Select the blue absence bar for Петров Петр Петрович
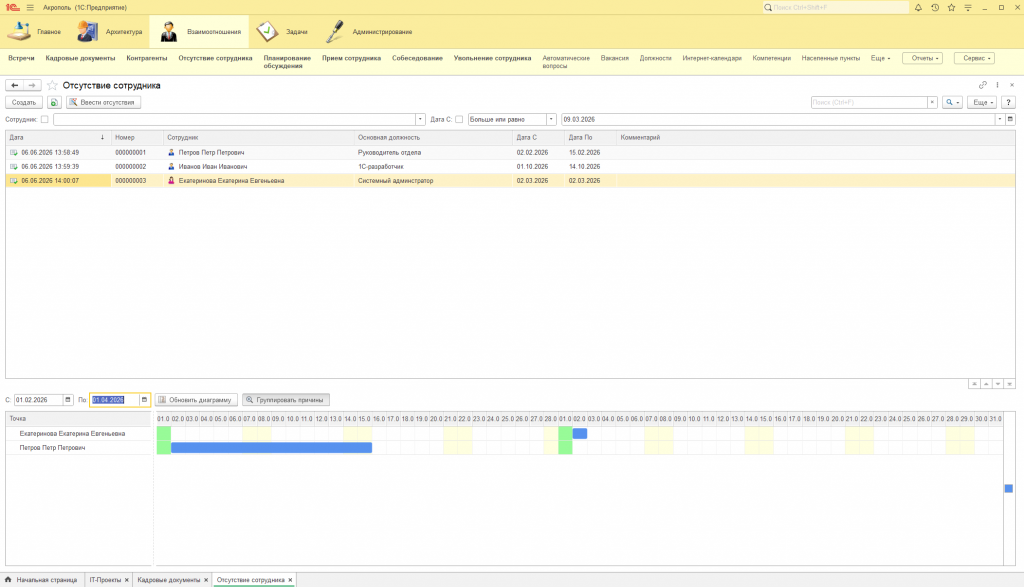 (271, 447)
